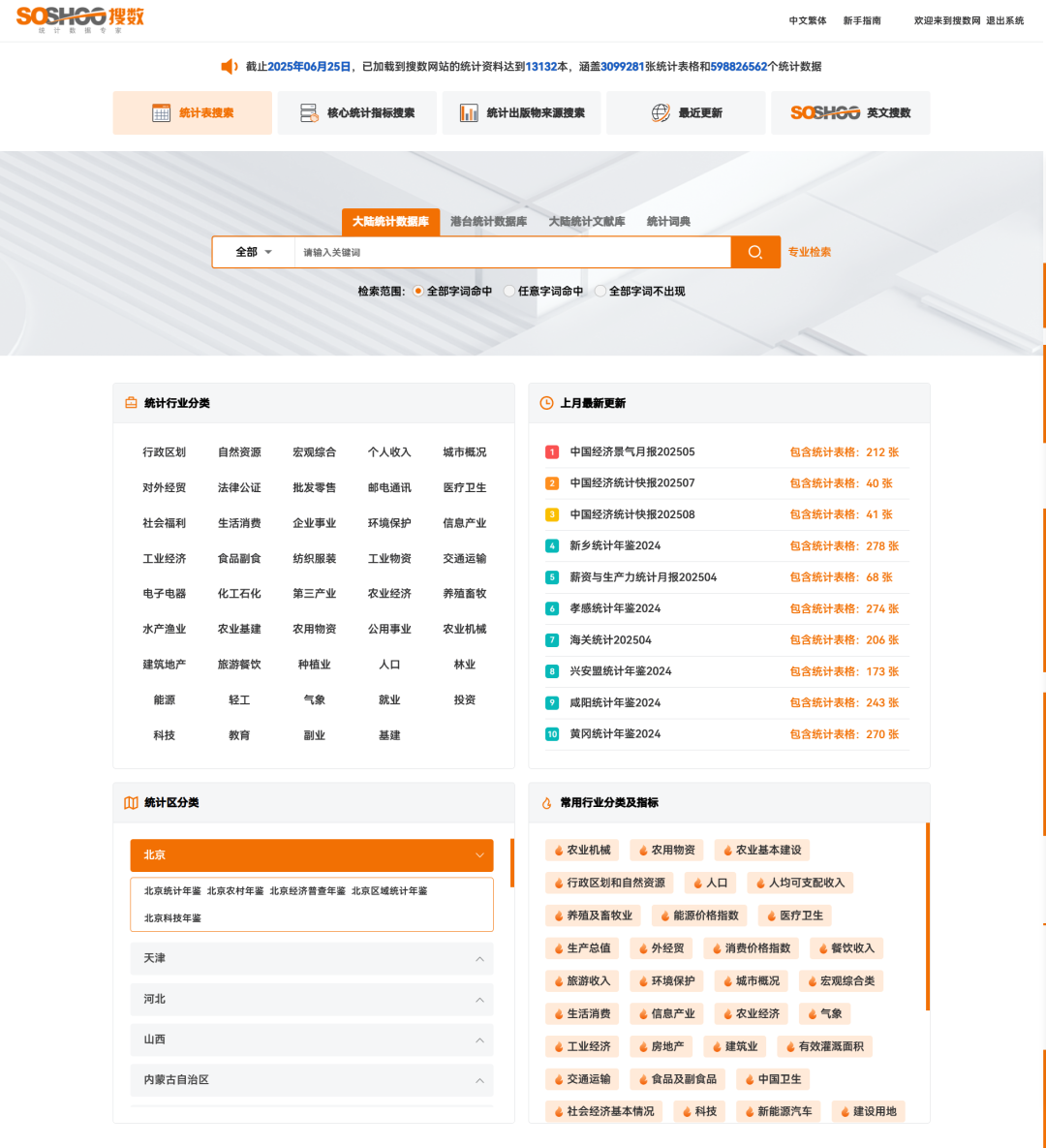Click the orange magnifier search button

[x=755, y=252]
